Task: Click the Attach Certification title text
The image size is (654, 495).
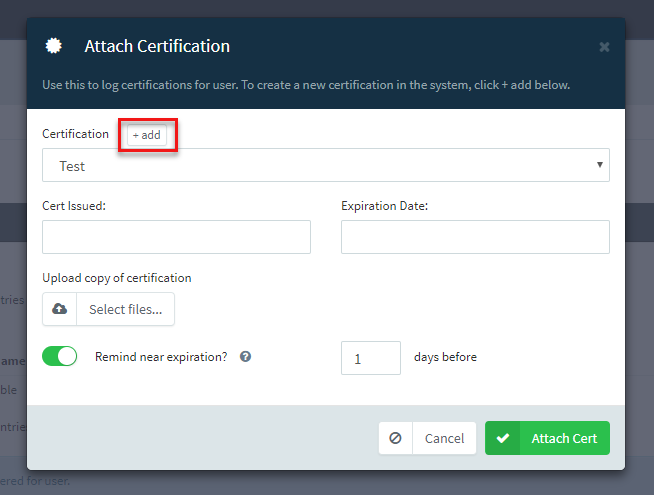Action: pos(157,46)
